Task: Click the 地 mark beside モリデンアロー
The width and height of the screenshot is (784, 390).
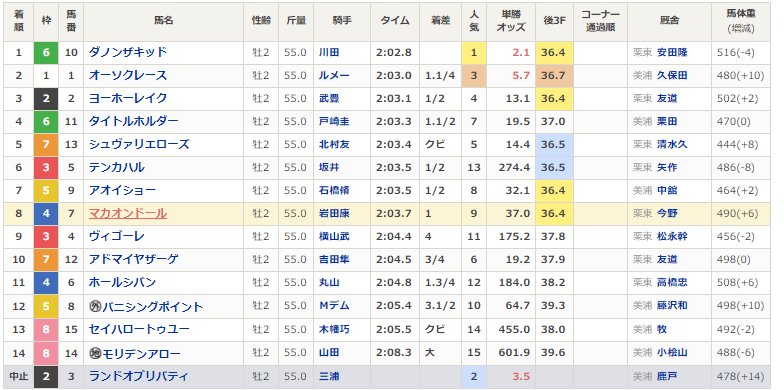Action: pos(95,354)
